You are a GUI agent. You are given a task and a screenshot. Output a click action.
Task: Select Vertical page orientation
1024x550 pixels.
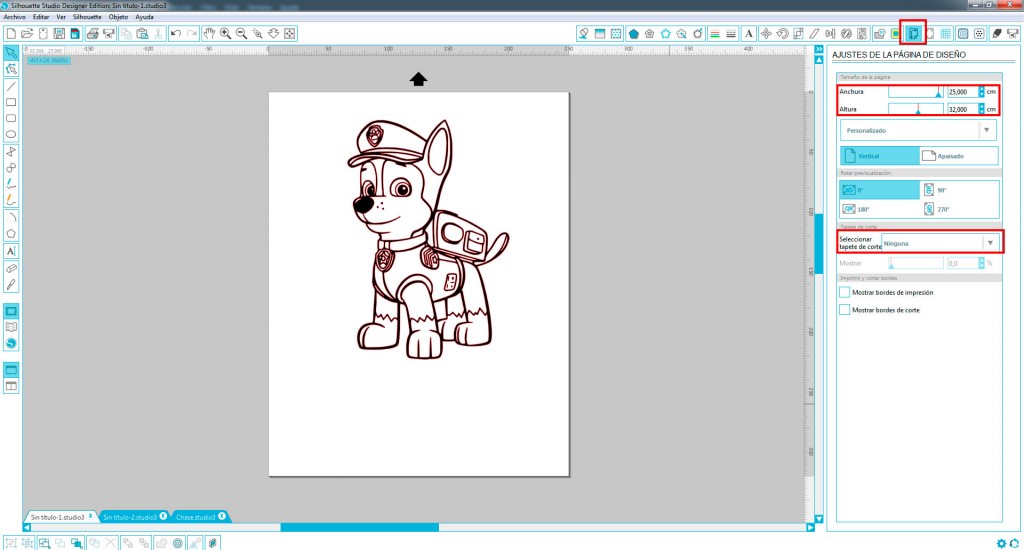point(879,156)
